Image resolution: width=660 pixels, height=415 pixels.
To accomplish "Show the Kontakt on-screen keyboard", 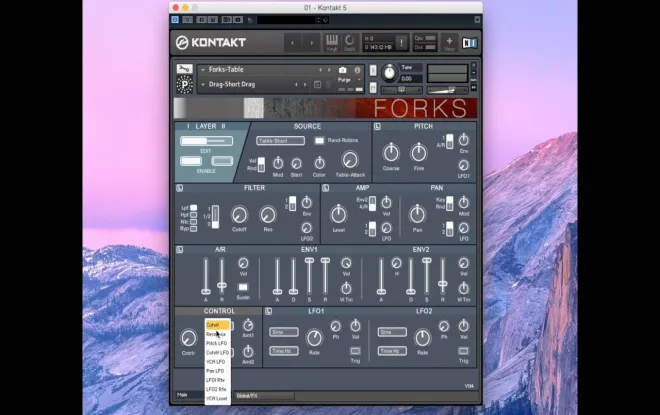I will [x=332, y=43].
